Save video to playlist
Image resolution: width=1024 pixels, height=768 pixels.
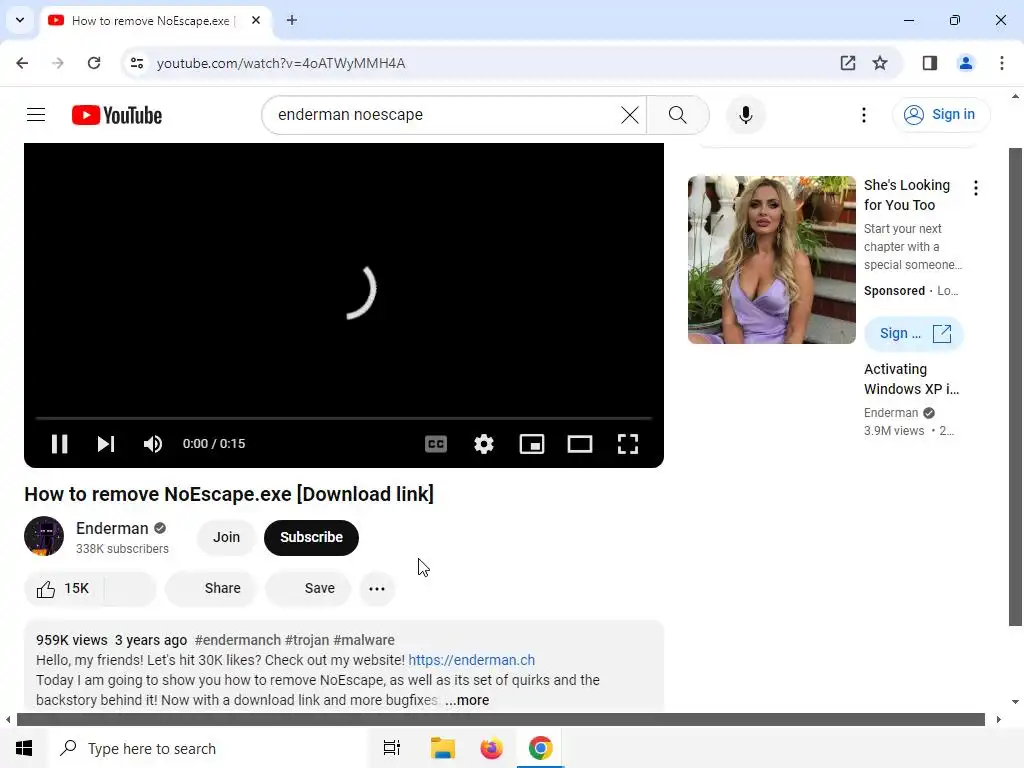308,588
